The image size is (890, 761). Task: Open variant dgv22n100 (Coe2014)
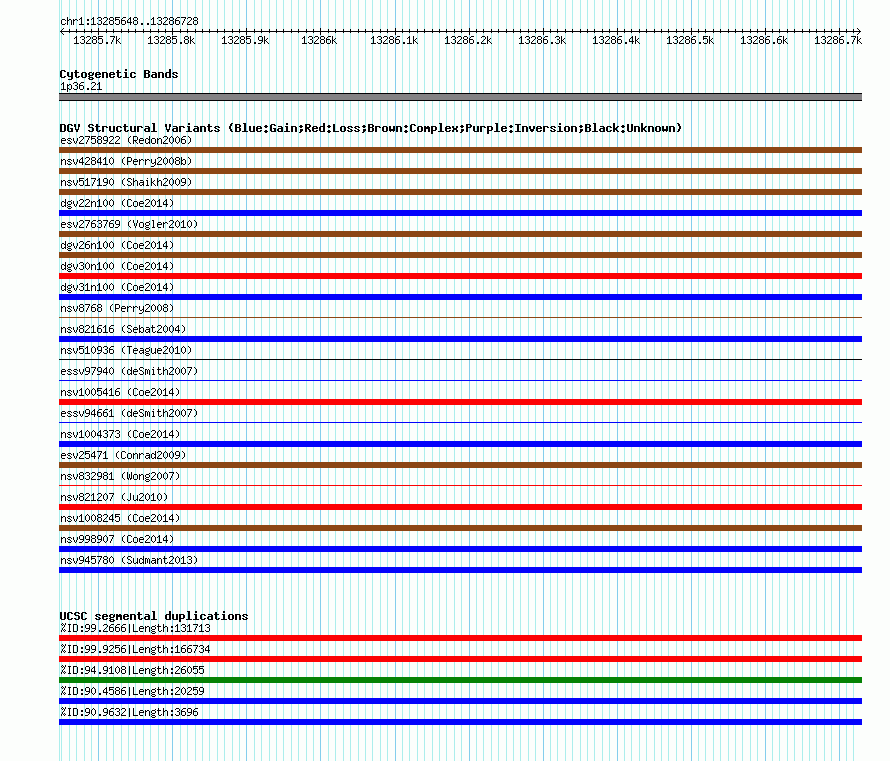click(117, 203)
